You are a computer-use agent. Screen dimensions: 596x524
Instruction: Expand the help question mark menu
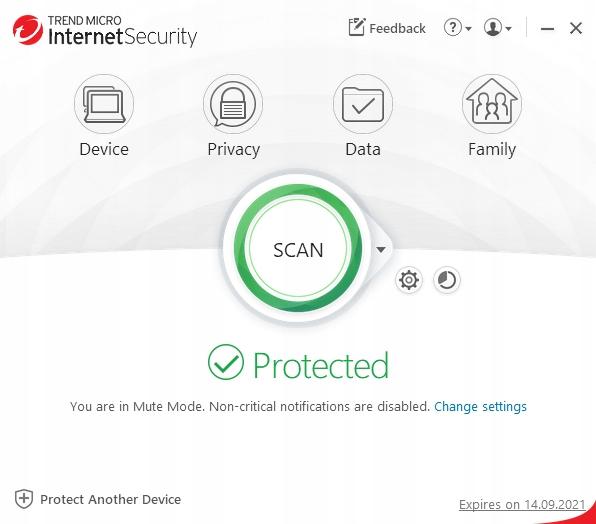click(457, 28)
